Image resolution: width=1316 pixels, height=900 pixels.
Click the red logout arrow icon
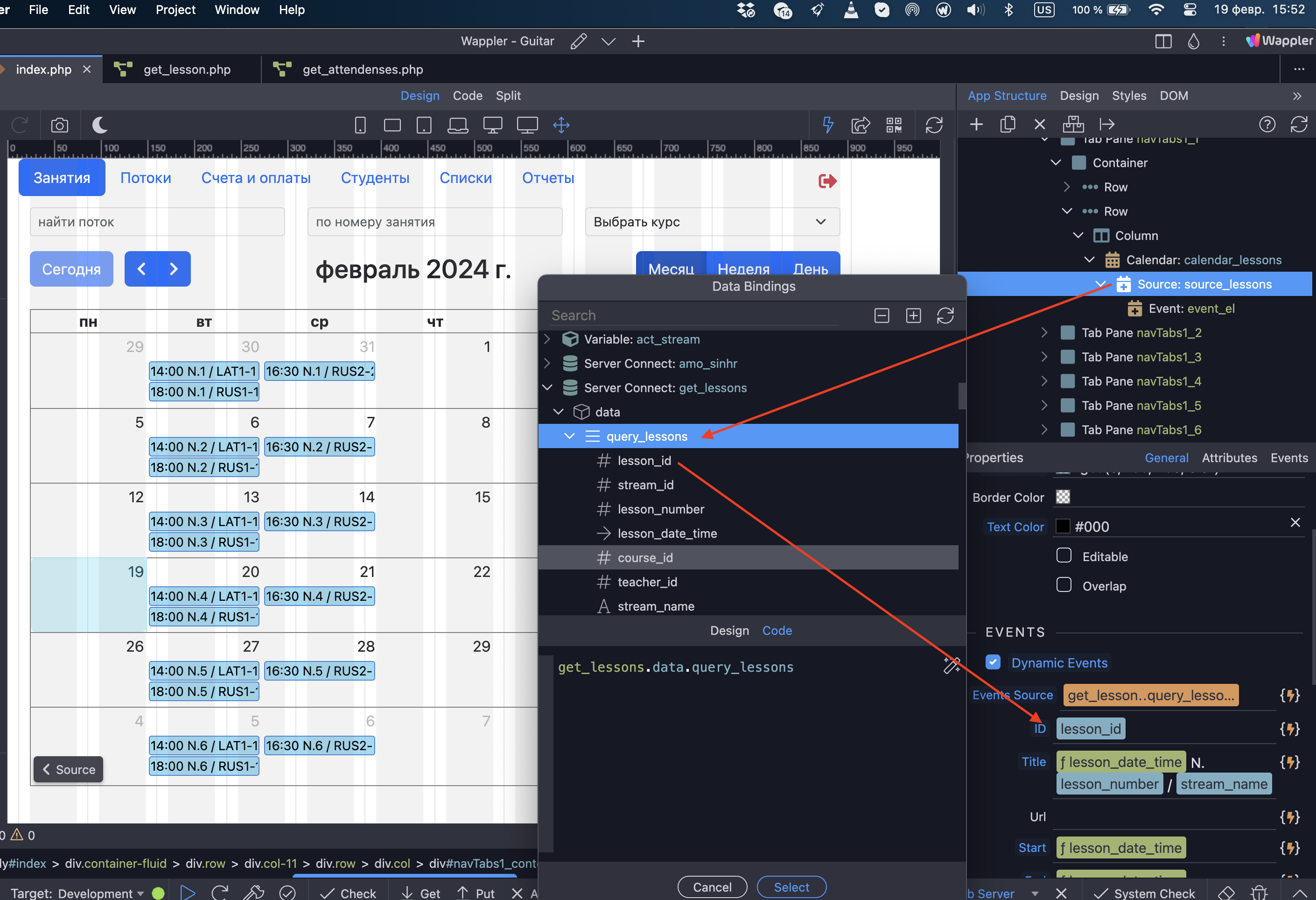827,181
